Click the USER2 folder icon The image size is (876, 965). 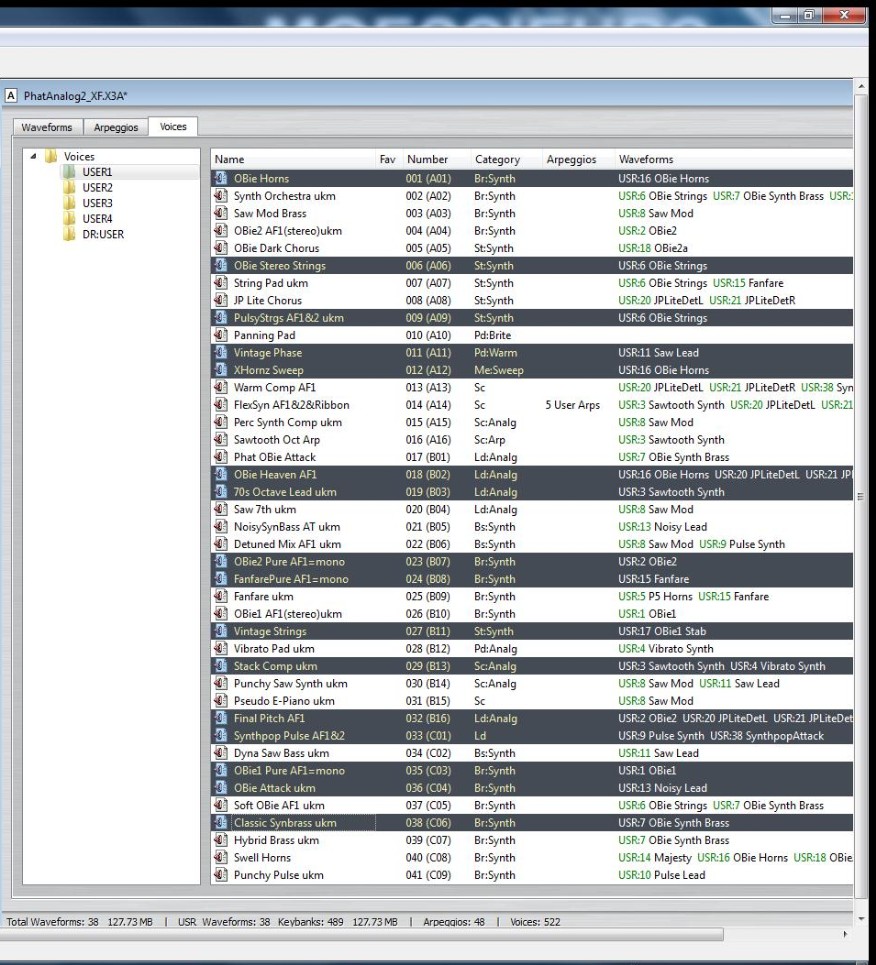(x=70, y=188)
